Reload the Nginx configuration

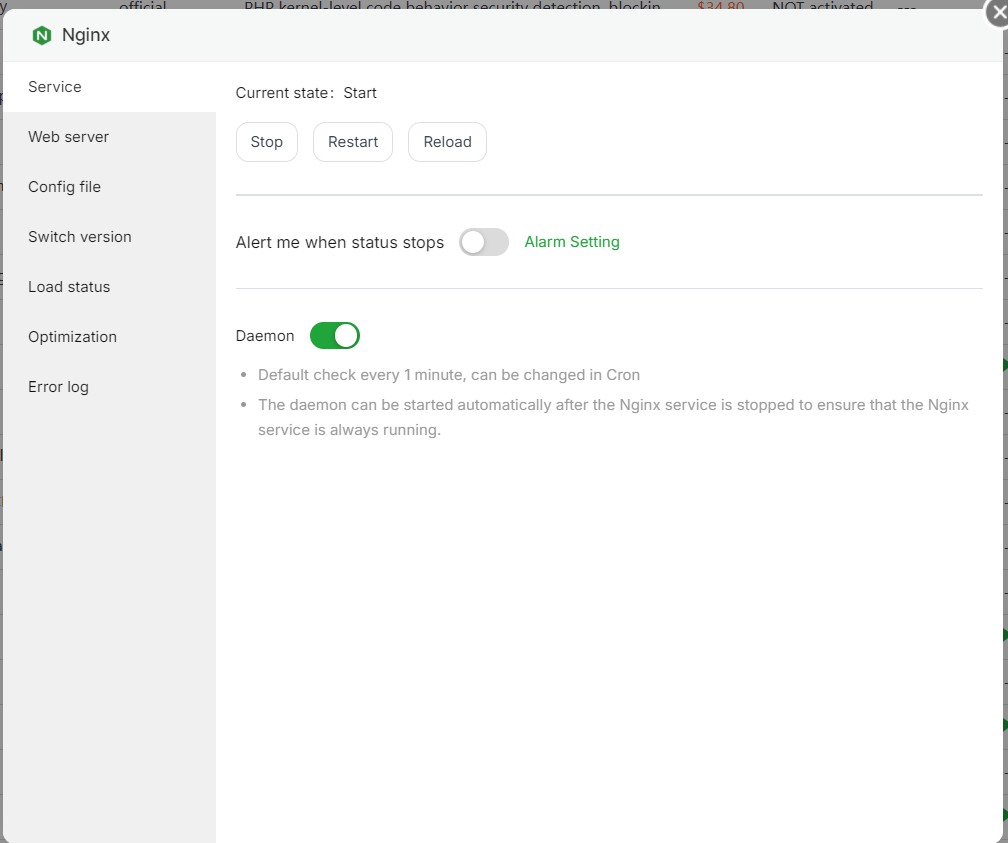pyautogui.click(x=447, y=142)
